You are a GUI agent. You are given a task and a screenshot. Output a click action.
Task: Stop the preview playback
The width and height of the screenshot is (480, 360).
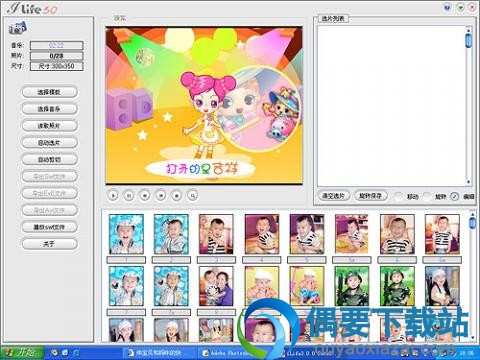(177, 196)
